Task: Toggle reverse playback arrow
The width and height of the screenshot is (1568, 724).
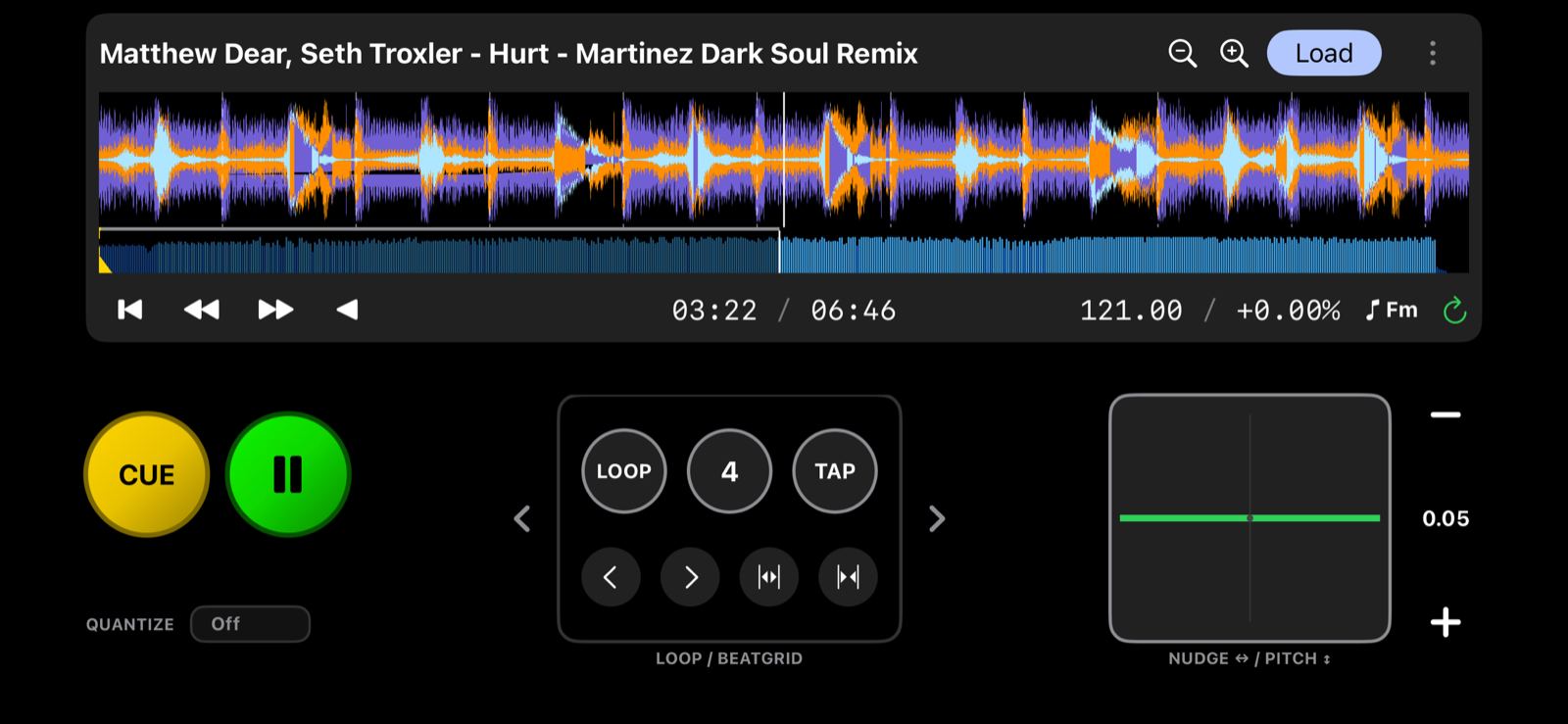Action: click(348, 310)
